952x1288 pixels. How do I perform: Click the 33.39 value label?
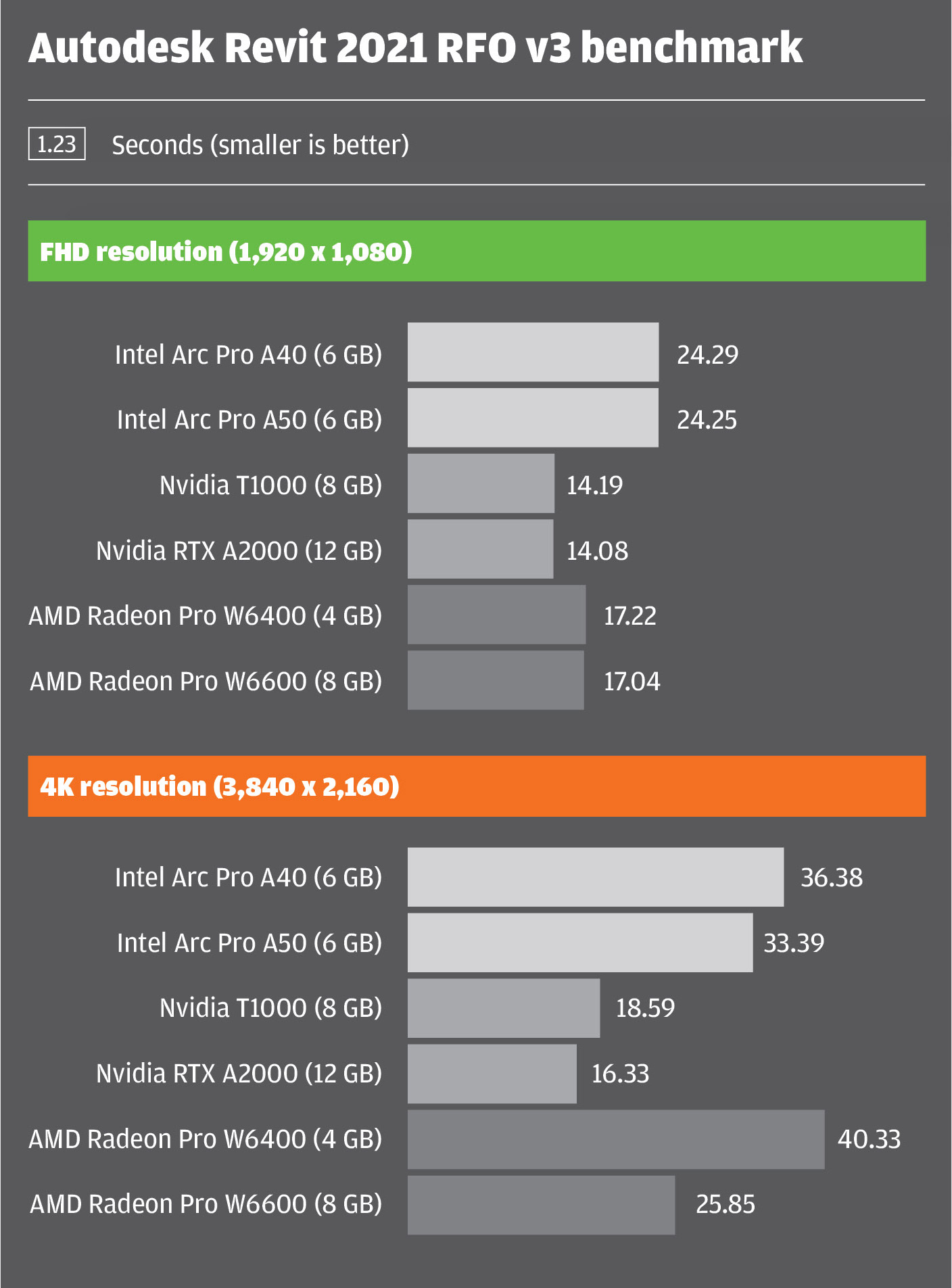794,943
